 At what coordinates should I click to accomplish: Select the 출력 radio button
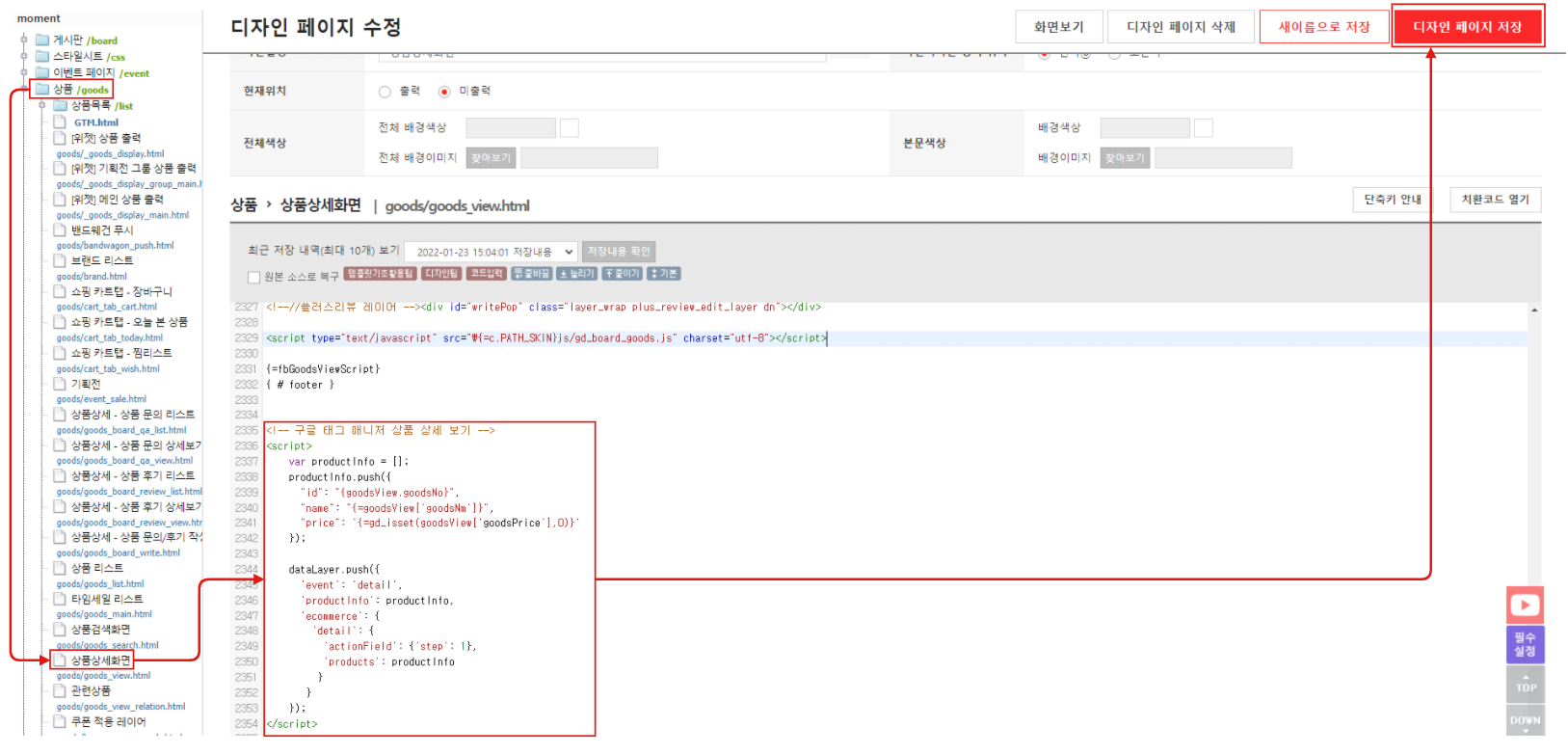(x=385, y=92)
